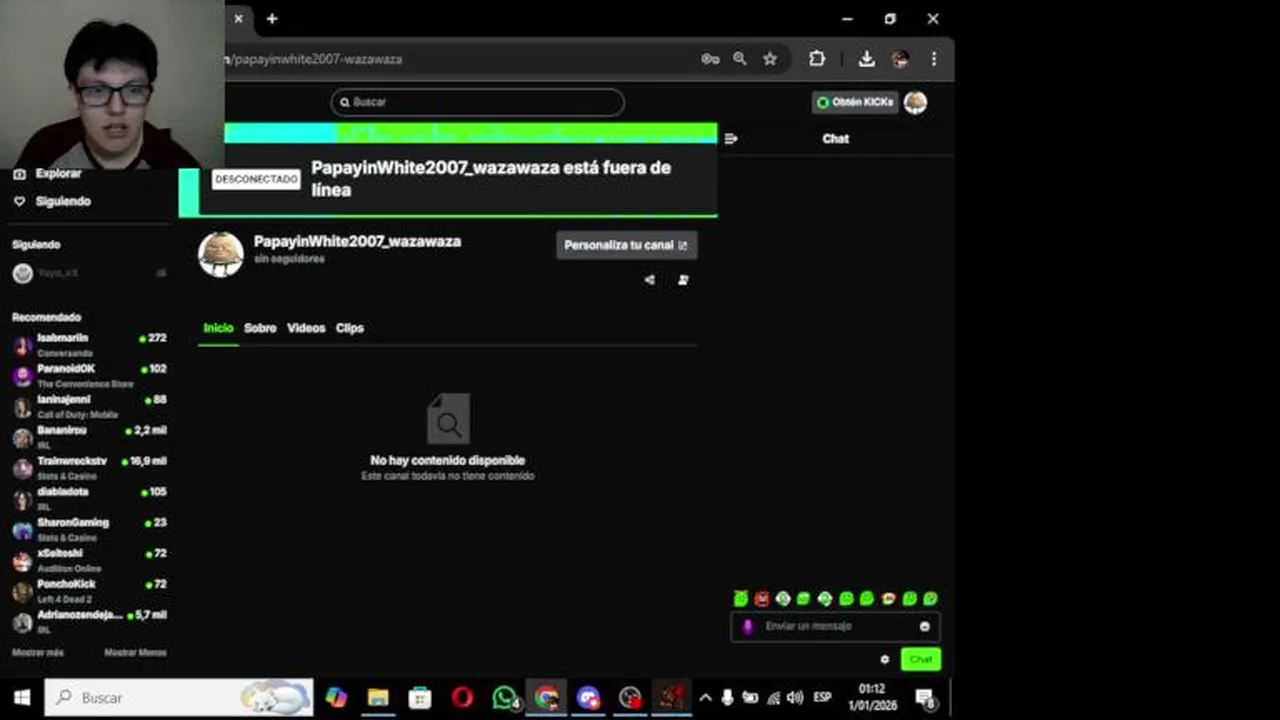1280x720 pixels.
Task: Open recommended channel SharonGaming
Action: point(89,530)
